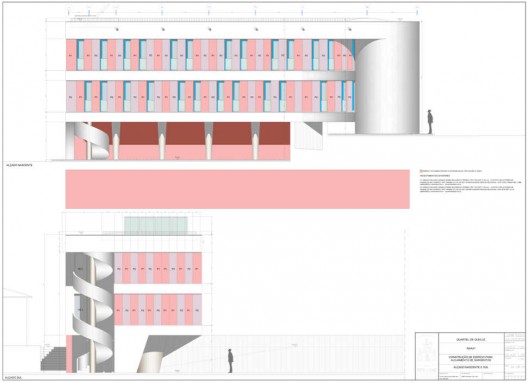Click the ALÇADO SUL label at bottom left
The width and height of the screenshot is (528, 383).
[14, 378]
